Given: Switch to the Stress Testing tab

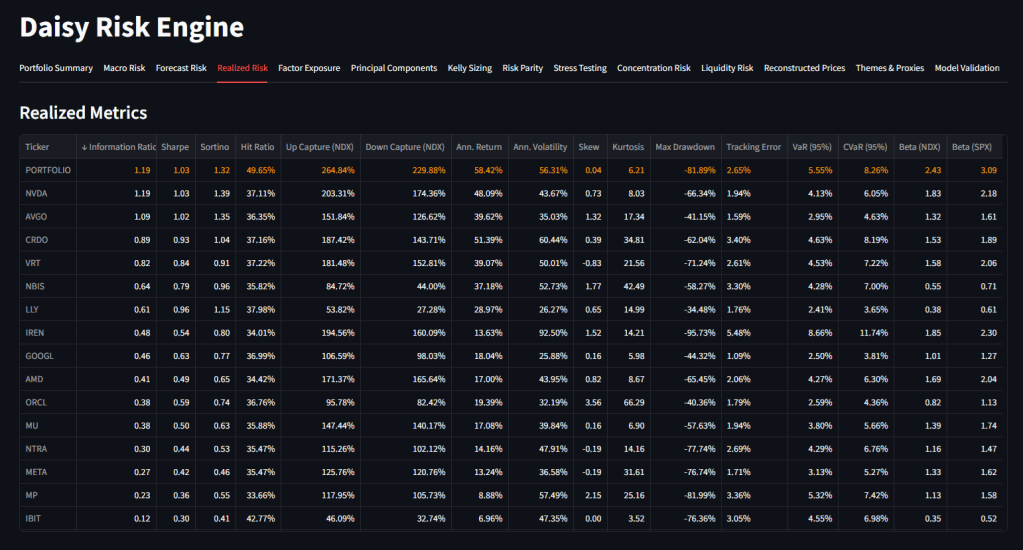Looking at the screenshot, I should [x=580, y=68].
